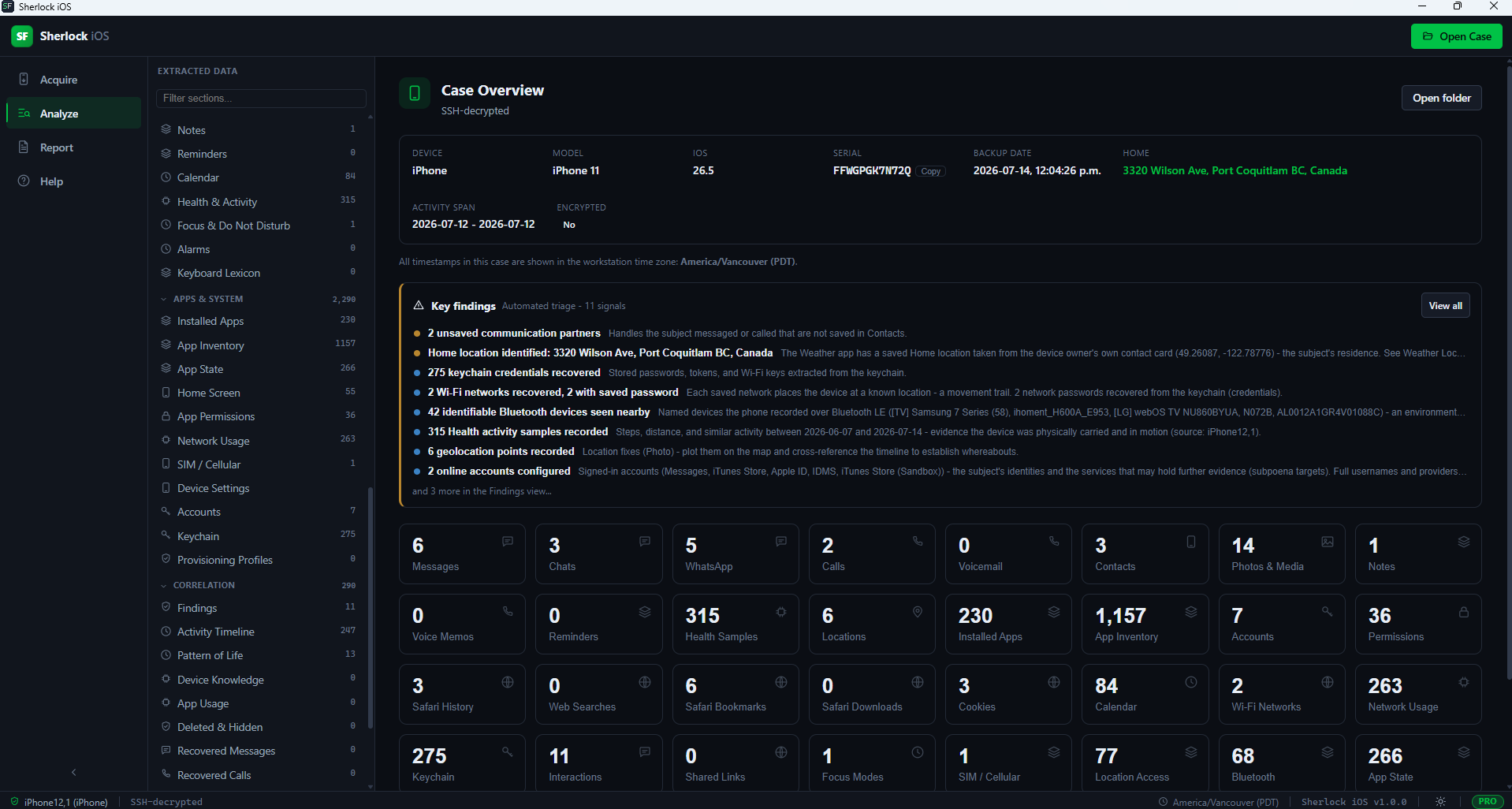Viewport: 1512px width, 809px height.
Task: Open the Acquire menu item
Action: 73,80
